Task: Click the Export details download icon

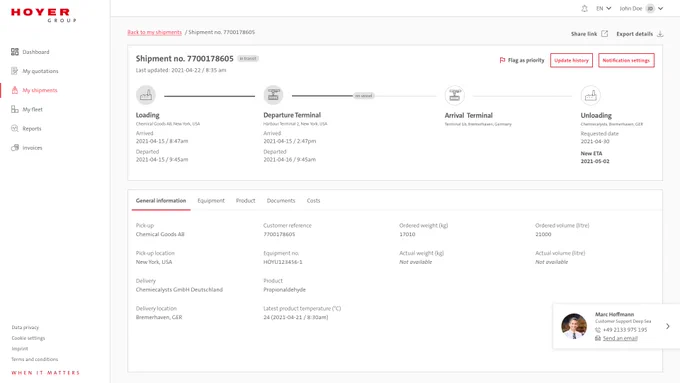Action: [660, 33]
